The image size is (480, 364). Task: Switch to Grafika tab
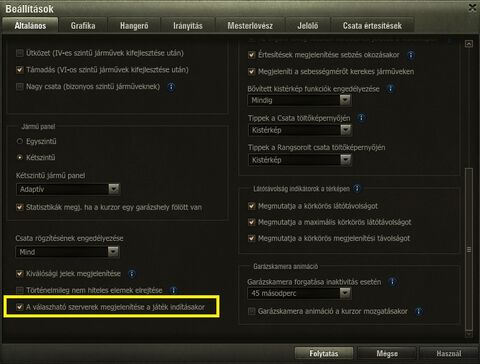coord(83,26)
